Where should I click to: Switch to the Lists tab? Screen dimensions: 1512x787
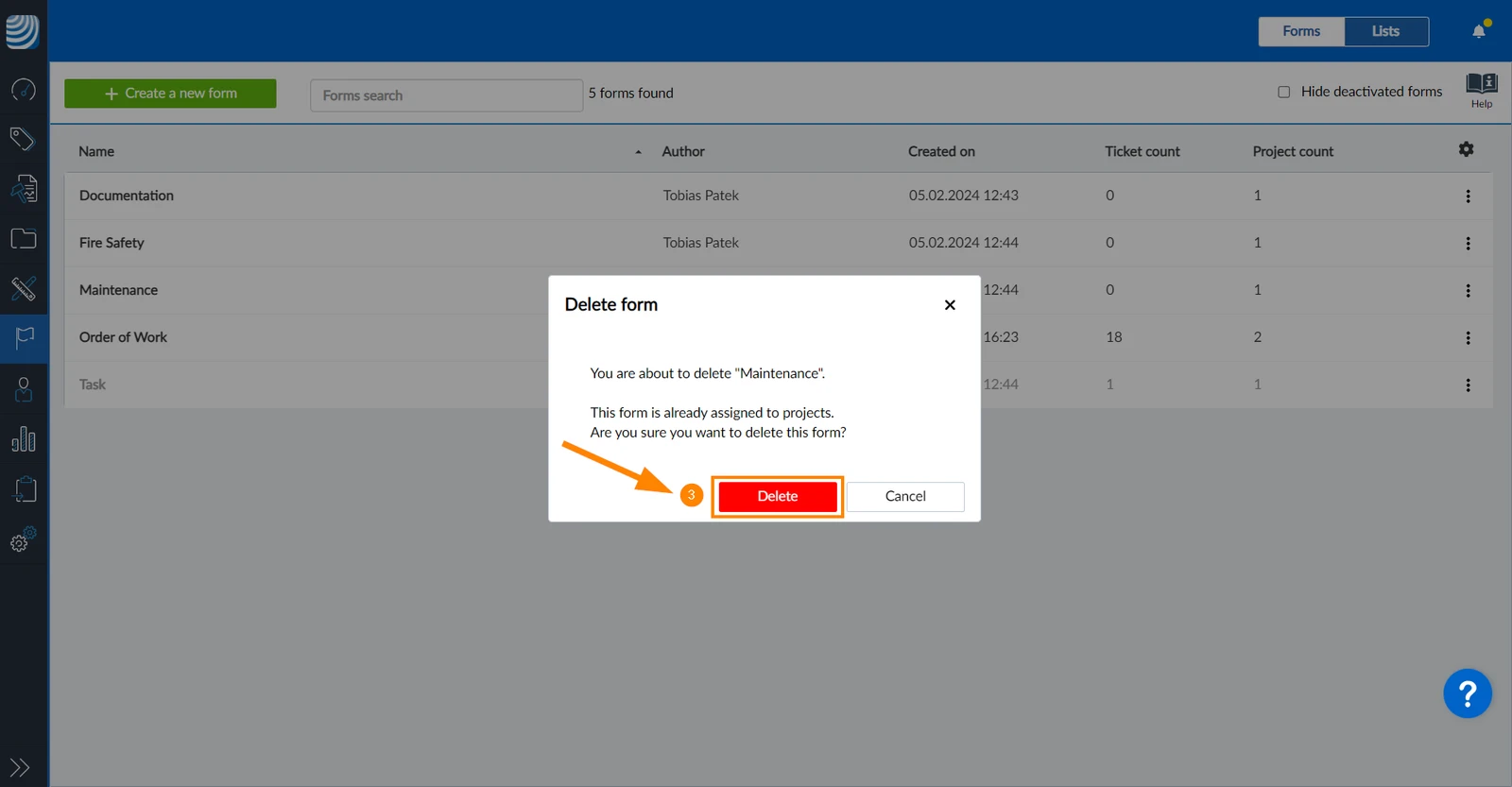coord(1385,31)
